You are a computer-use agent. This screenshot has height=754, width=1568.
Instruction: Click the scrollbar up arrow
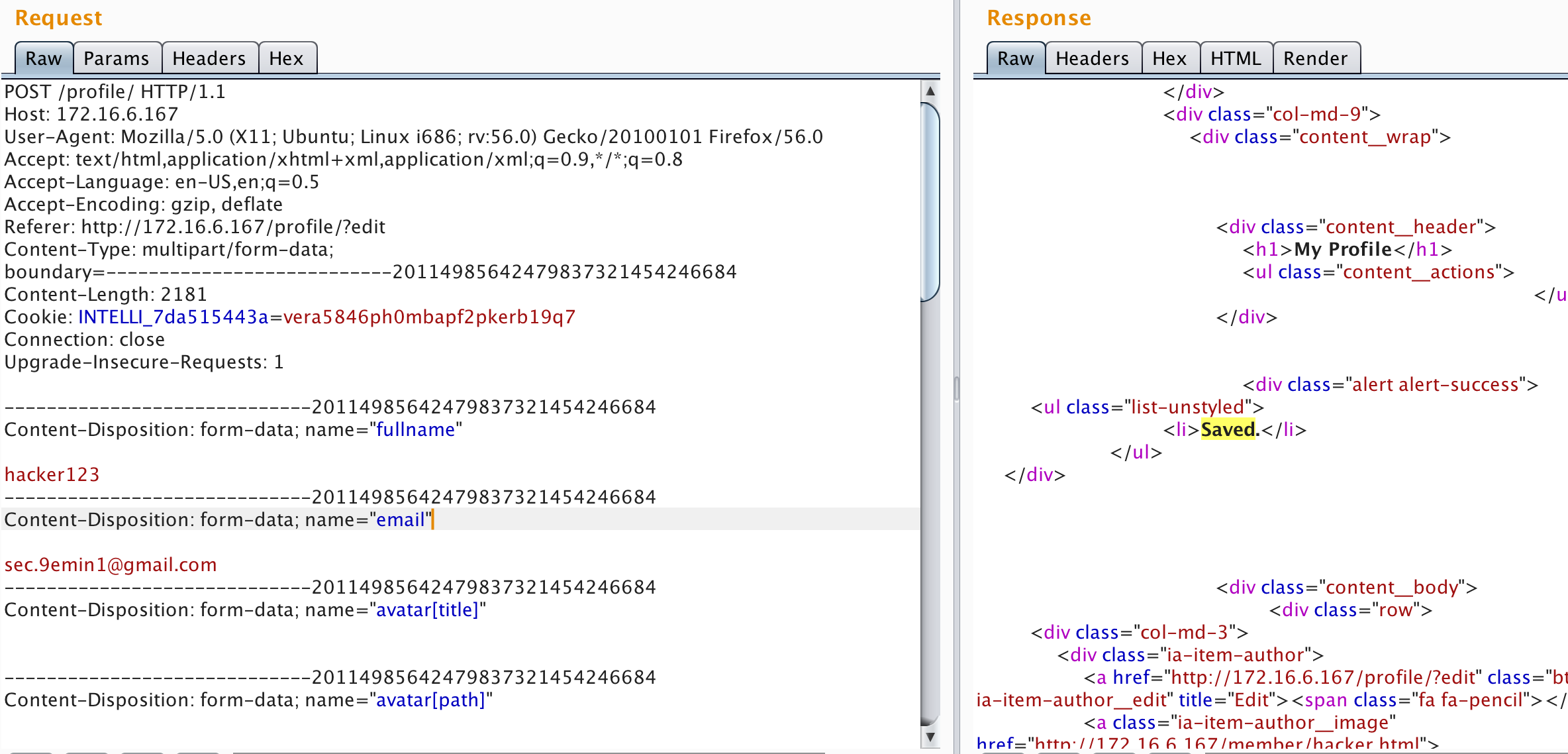[931, 91]
